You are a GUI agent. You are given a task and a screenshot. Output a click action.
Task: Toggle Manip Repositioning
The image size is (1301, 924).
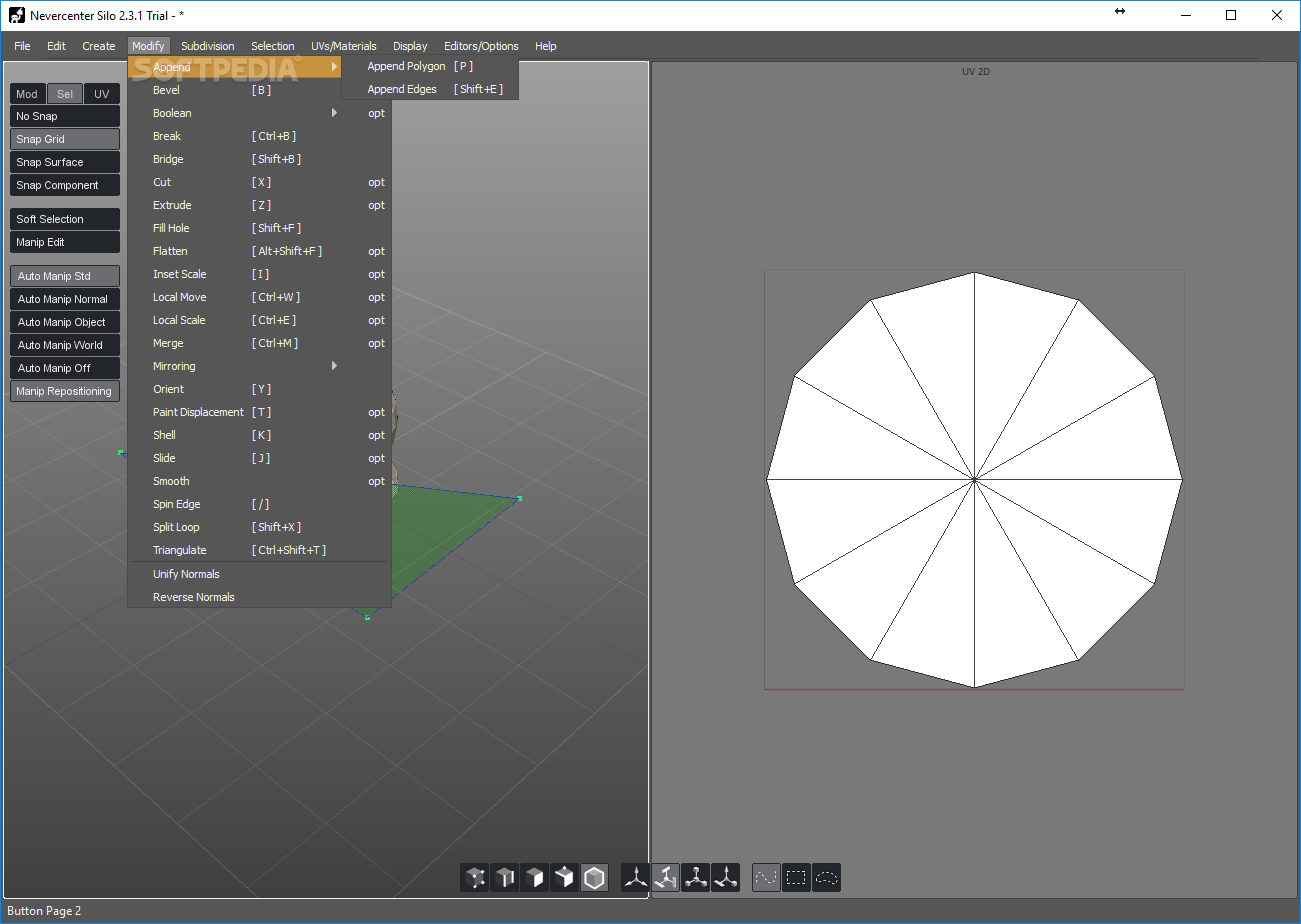coord(65,391)
